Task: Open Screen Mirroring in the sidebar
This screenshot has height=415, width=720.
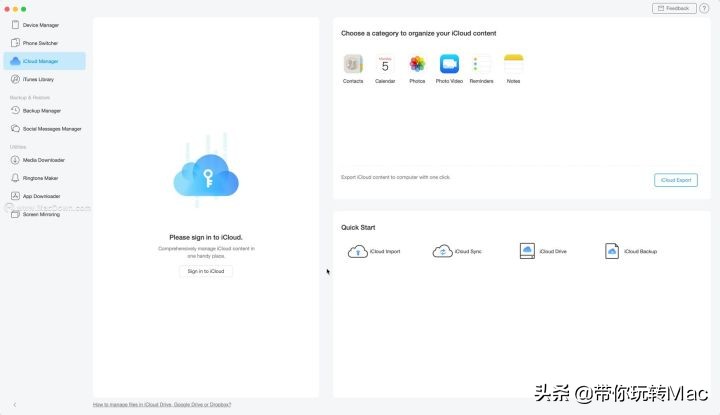Action: pos(45,214)
